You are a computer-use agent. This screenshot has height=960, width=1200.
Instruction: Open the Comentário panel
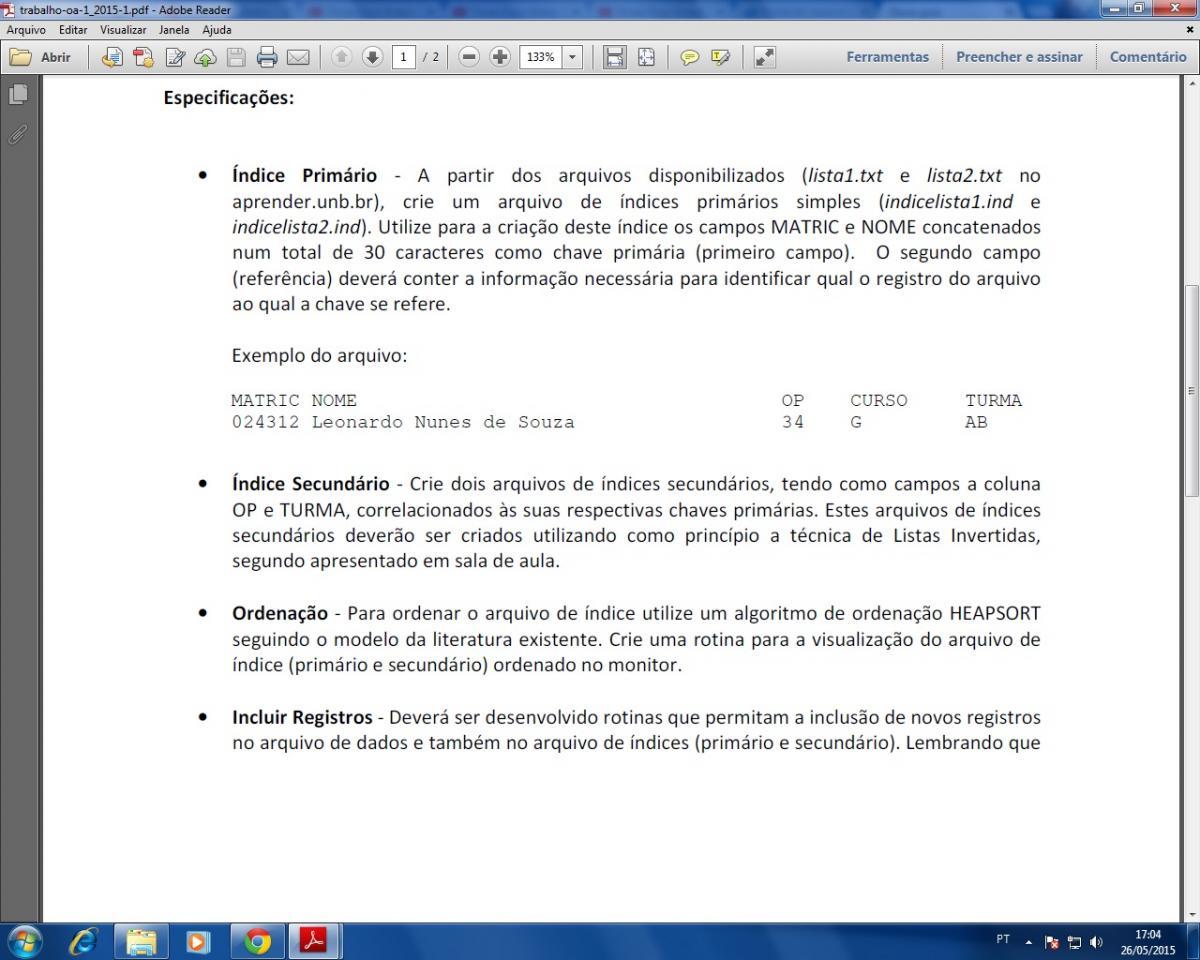(1148, 57)
